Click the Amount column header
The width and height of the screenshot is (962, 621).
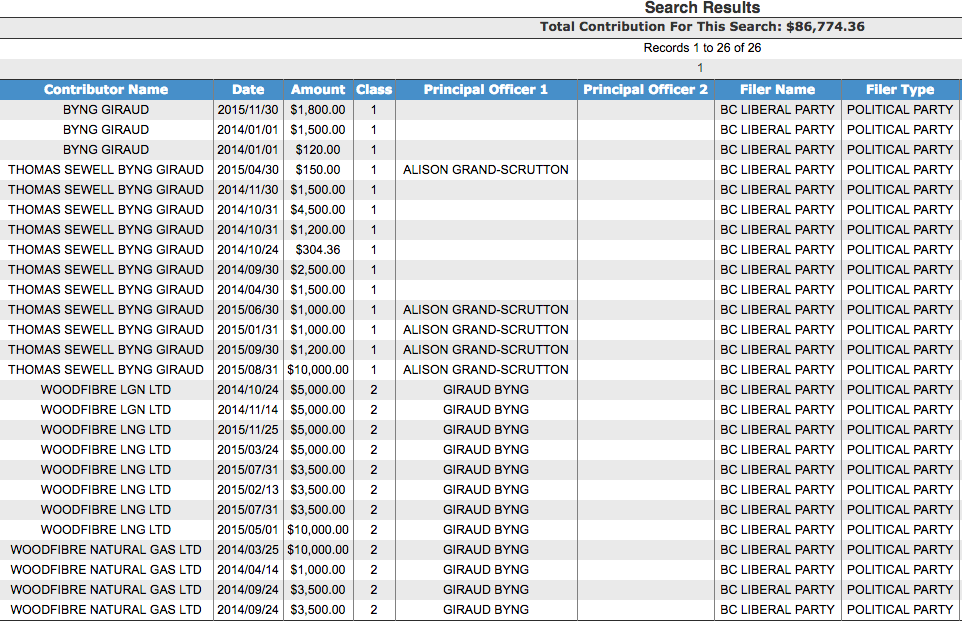(318, 90)
